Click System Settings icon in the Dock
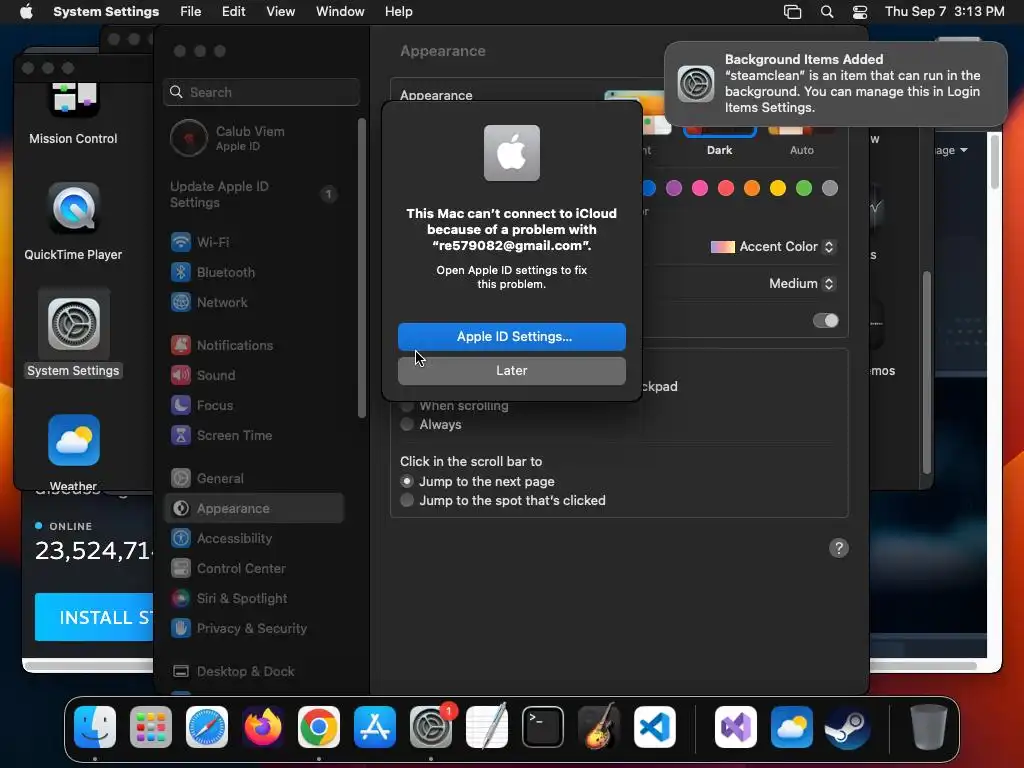 pyautogui.click(x=431, y=727)
